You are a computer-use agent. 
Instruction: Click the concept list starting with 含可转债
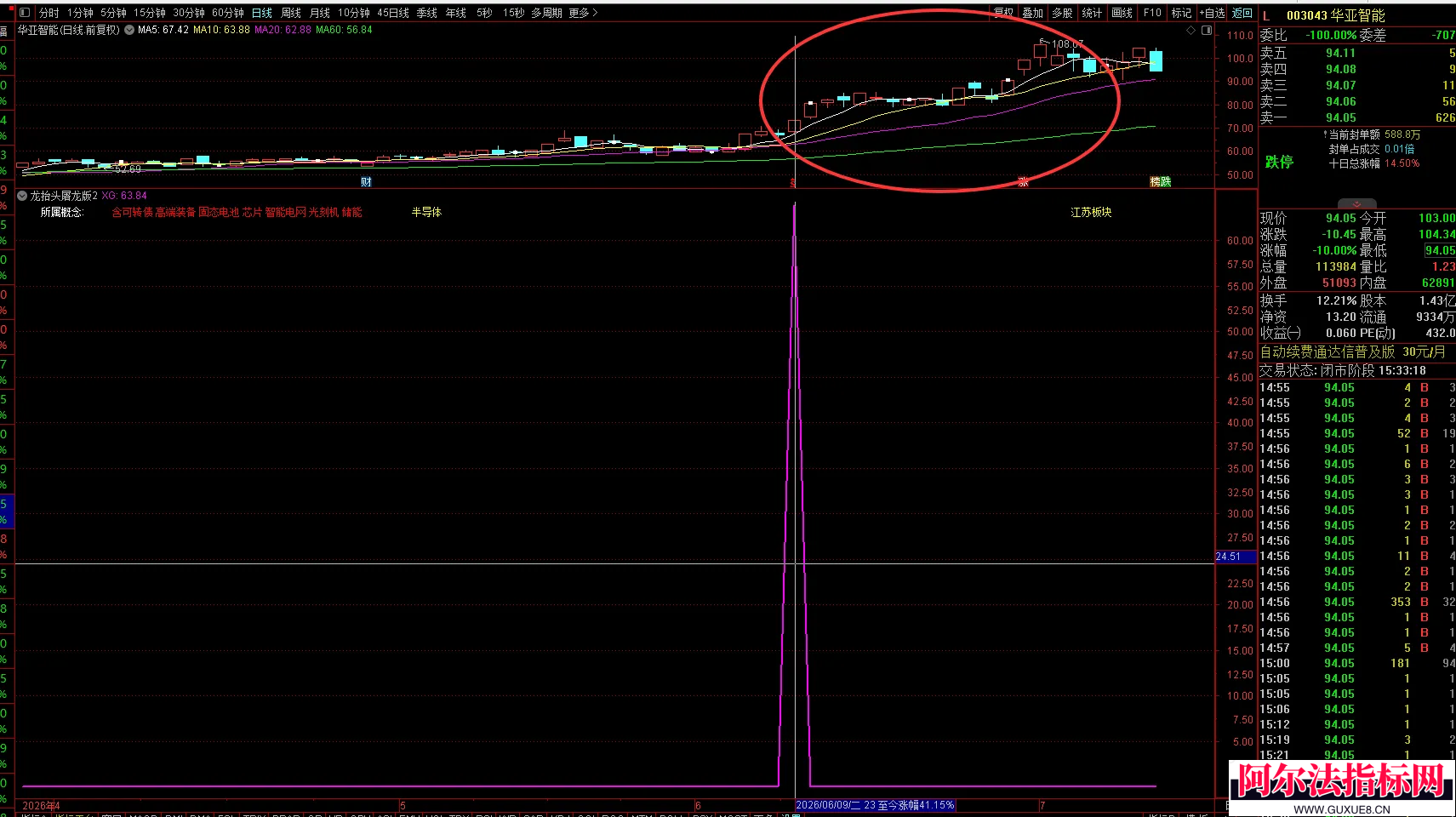pyautogui.click(x=237, y=212)
